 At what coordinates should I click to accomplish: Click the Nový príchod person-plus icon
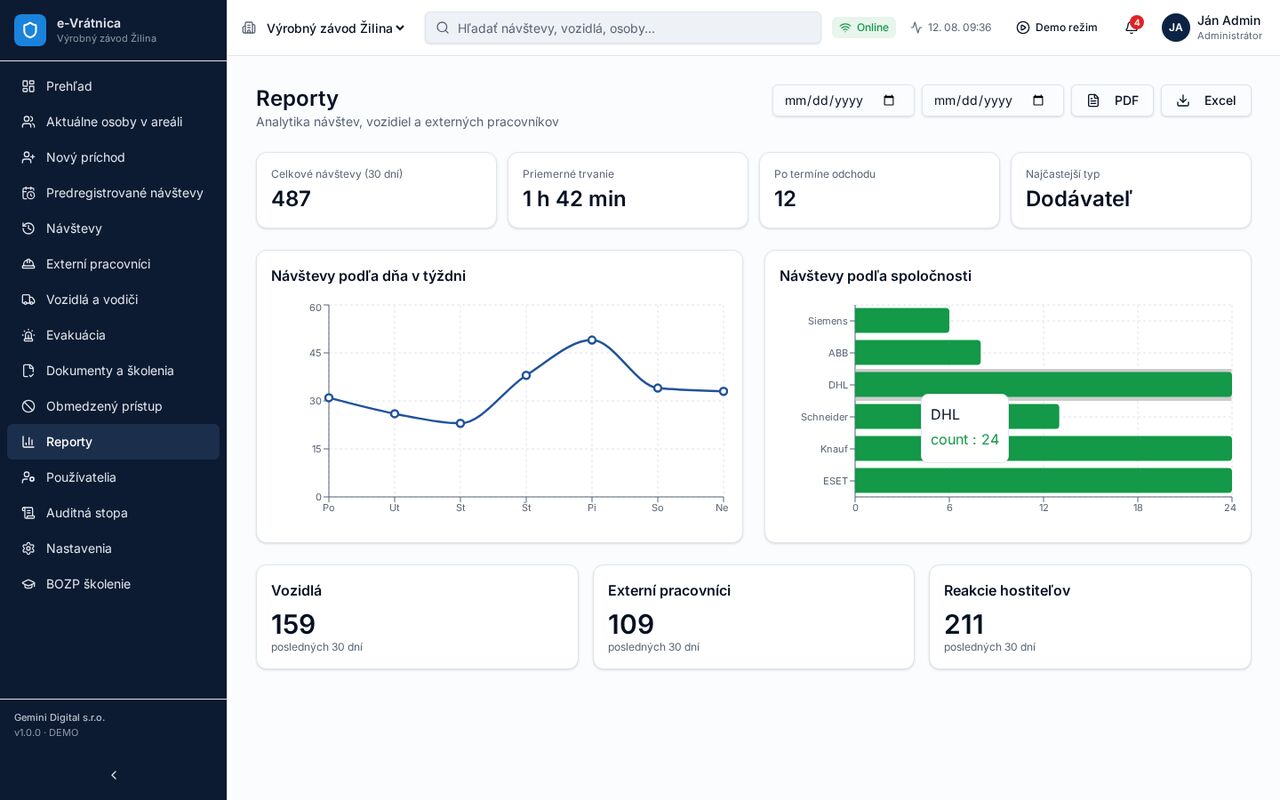click(x=28, y=157)
